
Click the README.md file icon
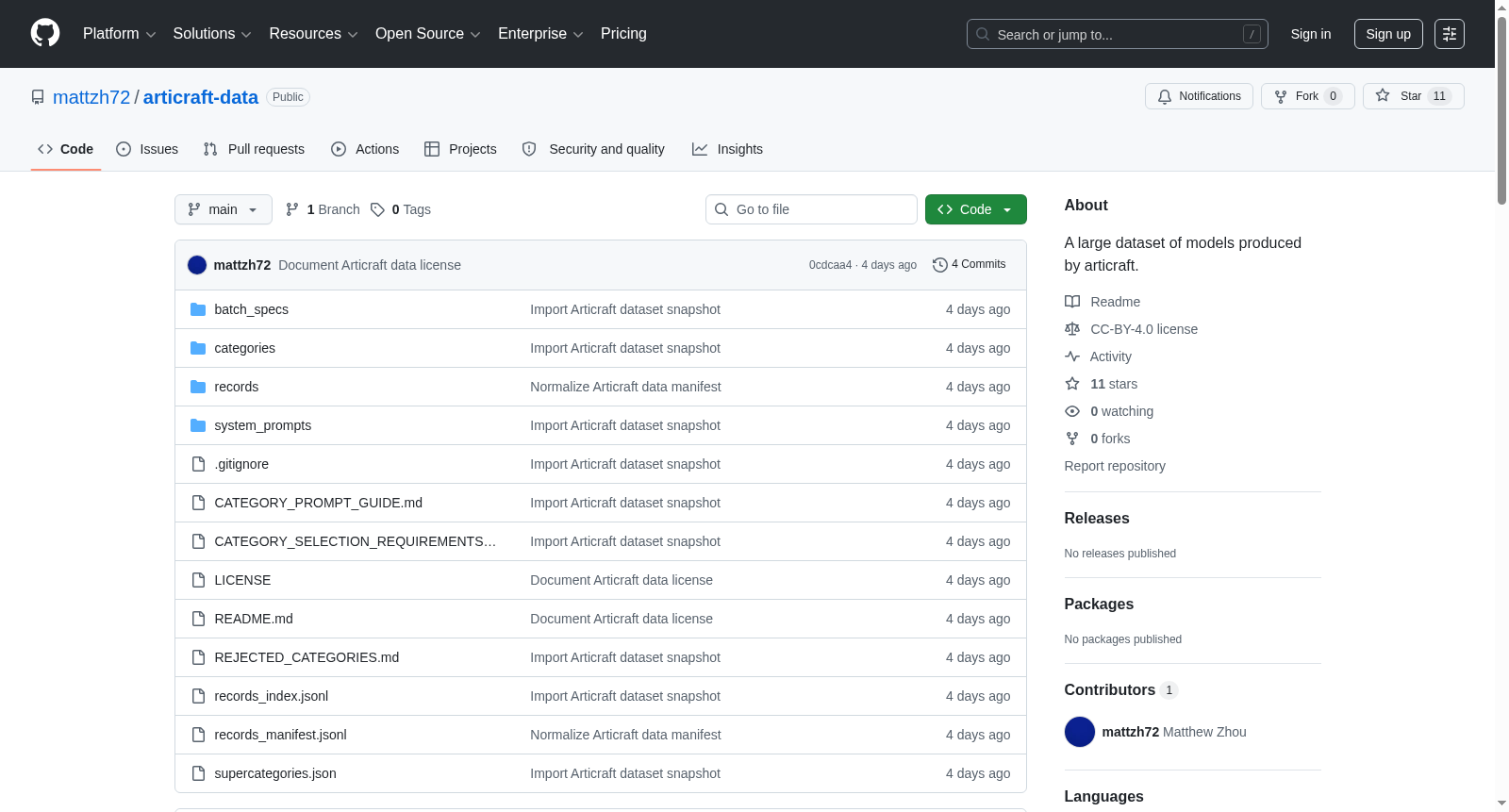click(198, 619)
